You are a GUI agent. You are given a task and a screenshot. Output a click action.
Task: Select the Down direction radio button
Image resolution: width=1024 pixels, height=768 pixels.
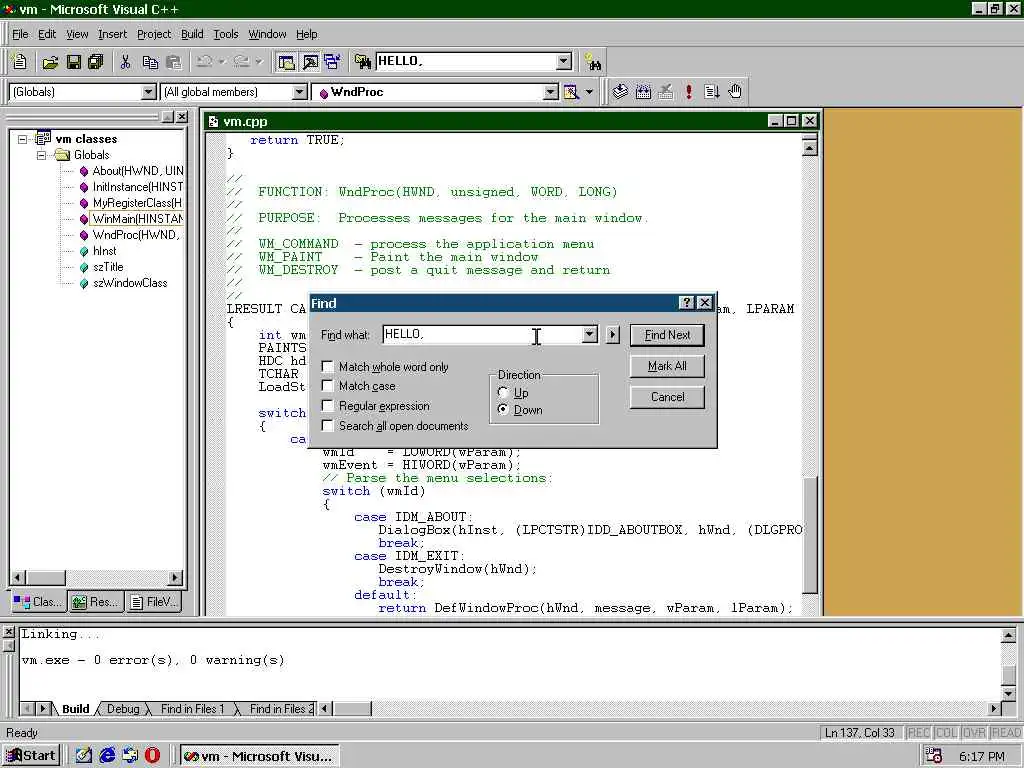coord(503,409)
